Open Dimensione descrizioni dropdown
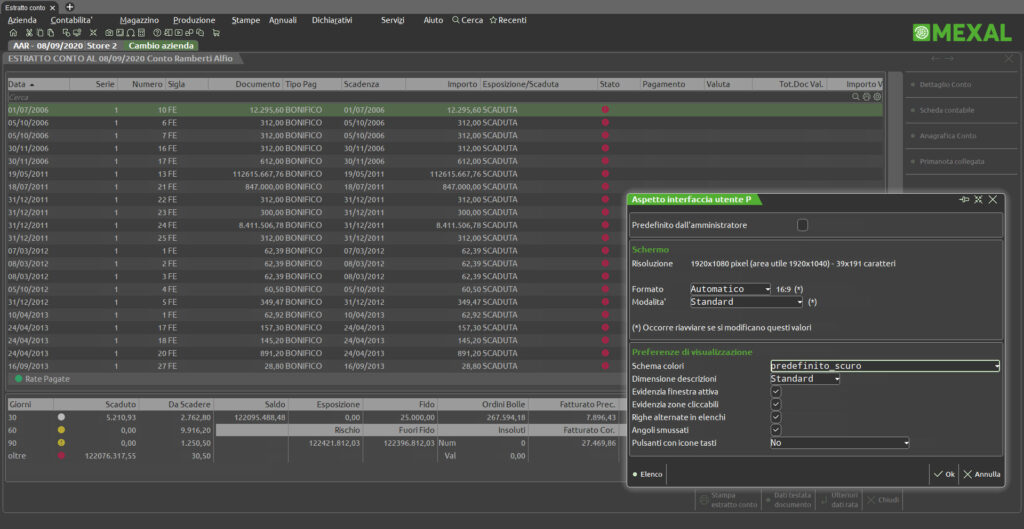The width and height of the screenshot is (1024, 529). click(x=805, y=379)
